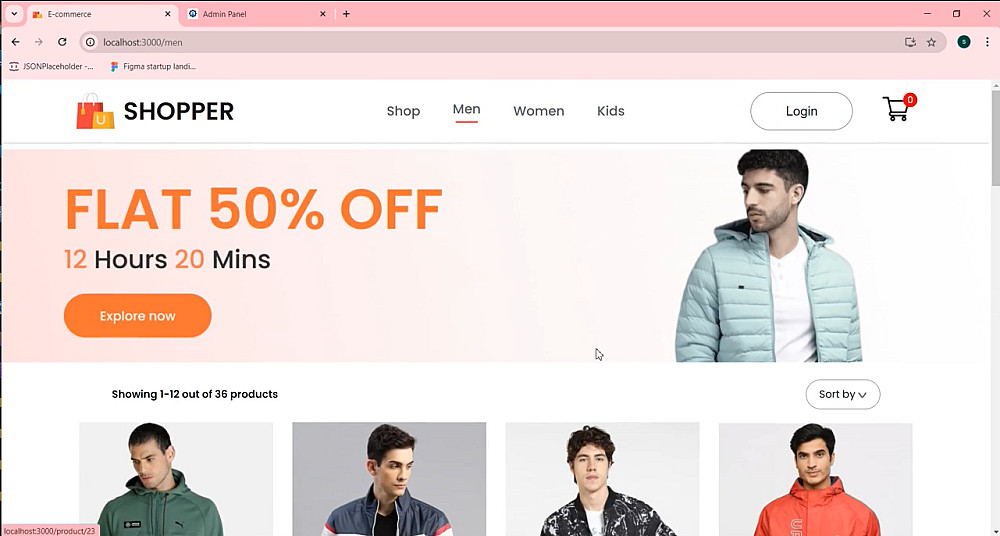Navigate to the Shop page
Screen dimensions: 1000x536
pos(403,111)
